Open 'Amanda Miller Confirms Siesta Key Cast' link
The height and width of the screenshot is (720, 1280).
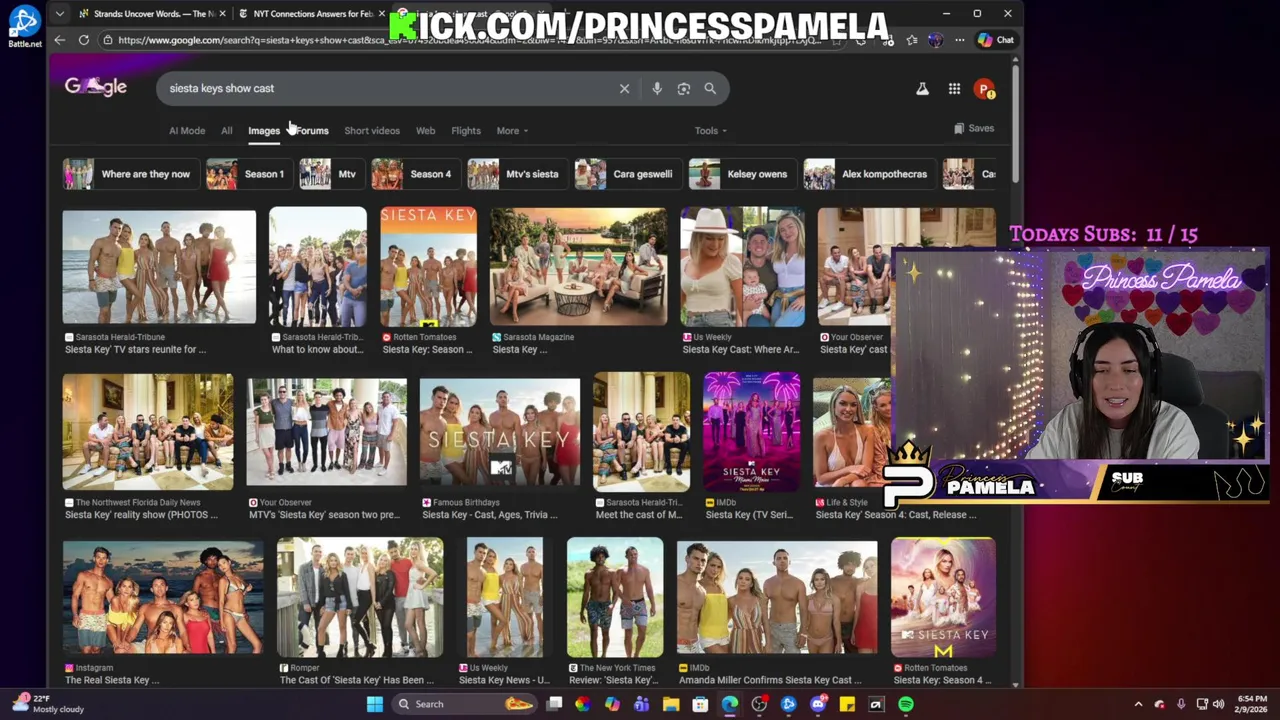pos(770,680)
